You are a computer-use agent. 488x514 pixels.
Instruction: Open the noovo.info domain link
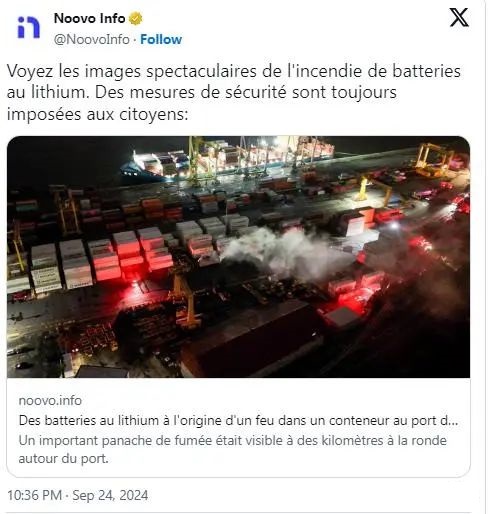tap(50, 400)
